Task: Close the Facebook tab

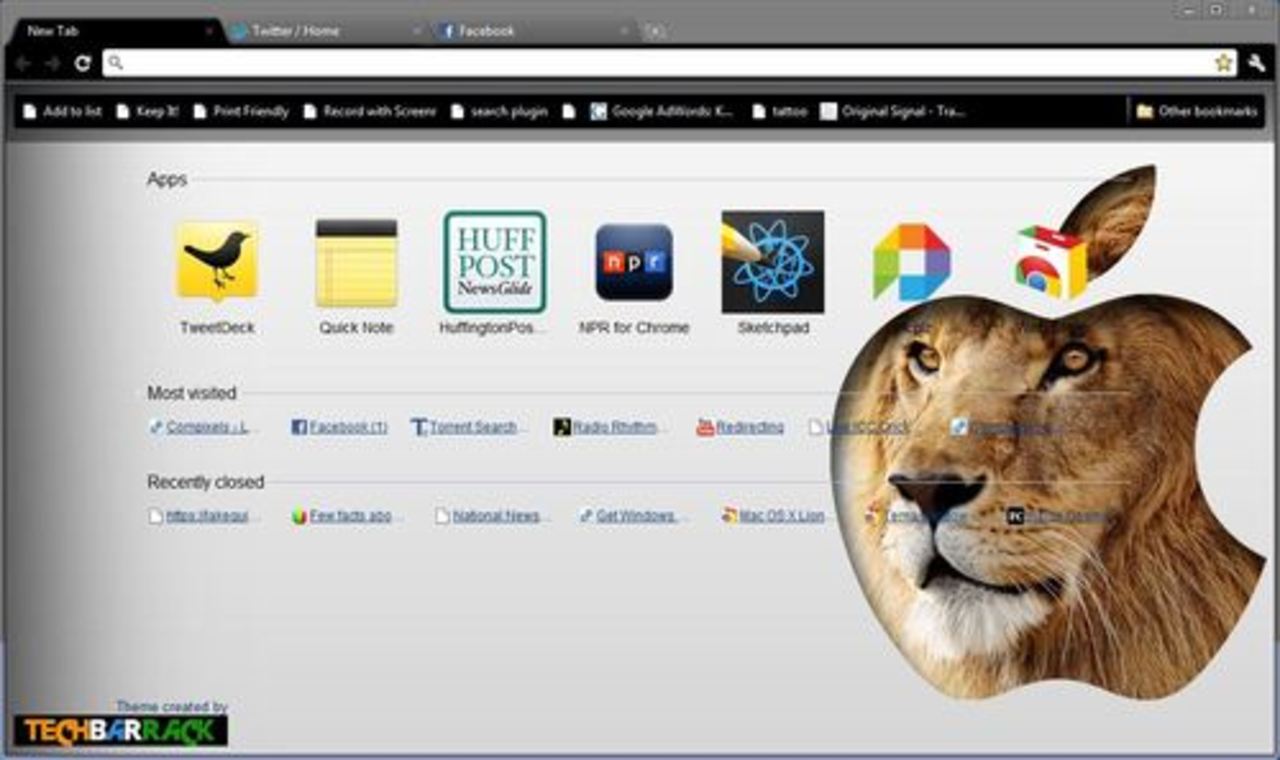Action: pos(624,31)
